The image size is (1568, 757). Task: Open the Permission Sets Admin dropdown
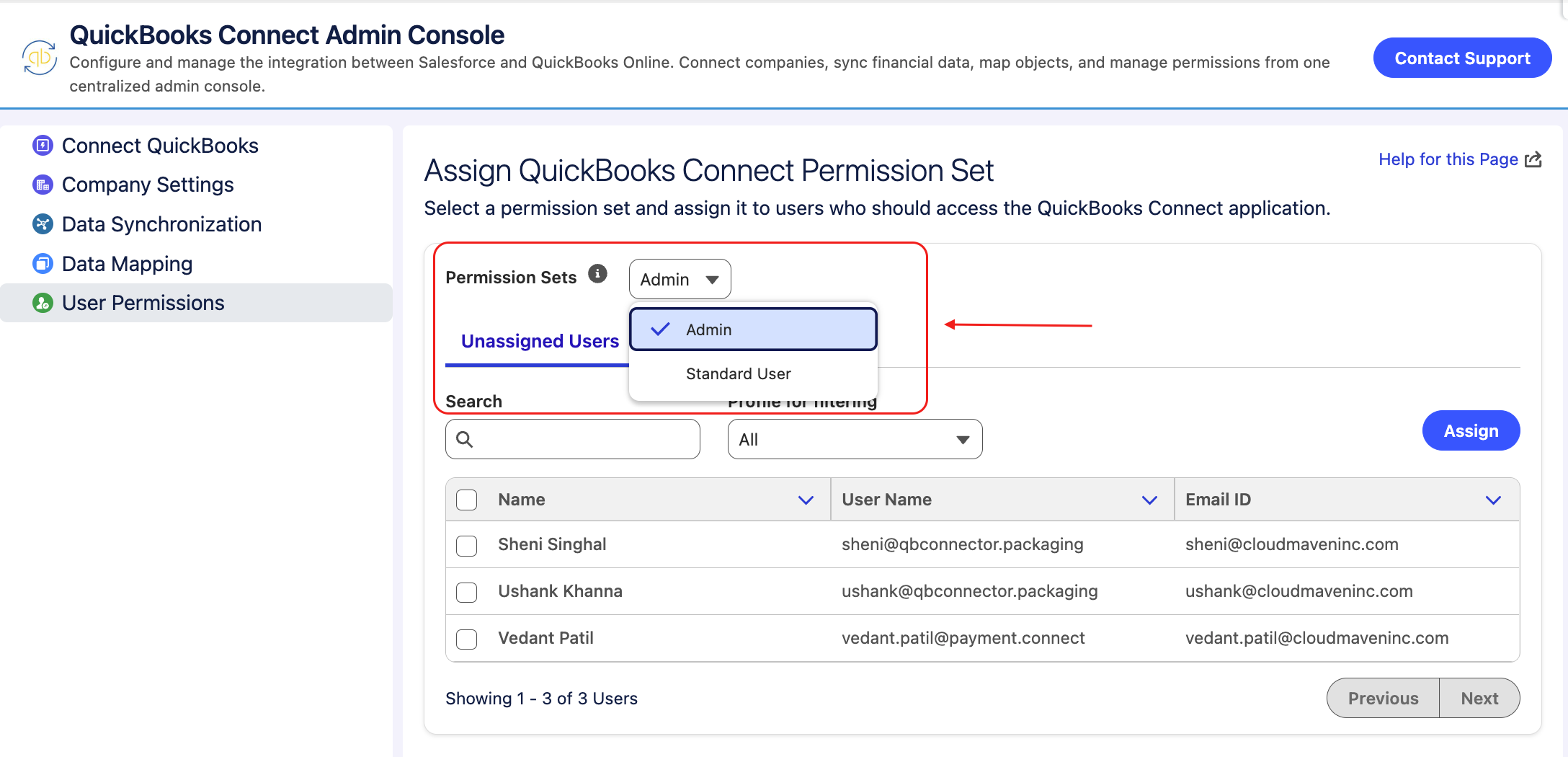pos(680,279)
